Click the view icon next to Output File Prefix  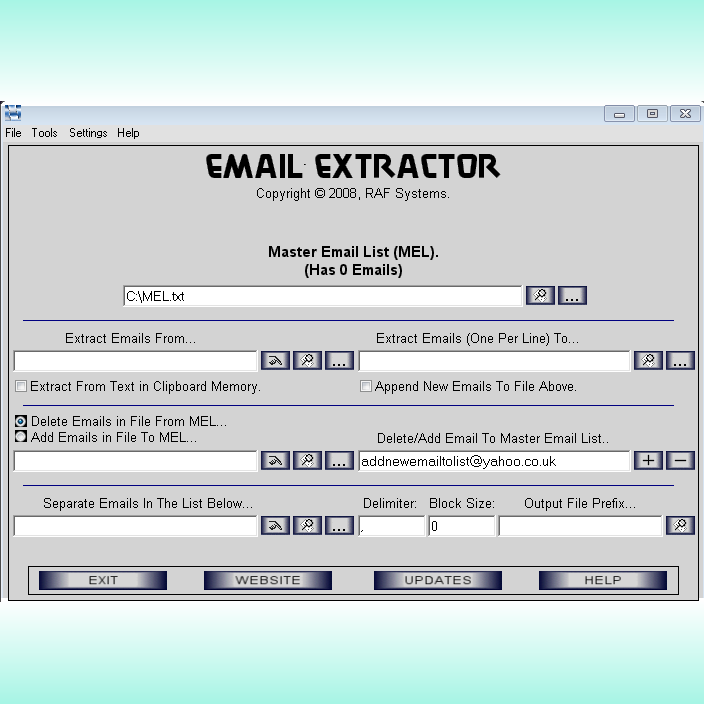[680, 526]
